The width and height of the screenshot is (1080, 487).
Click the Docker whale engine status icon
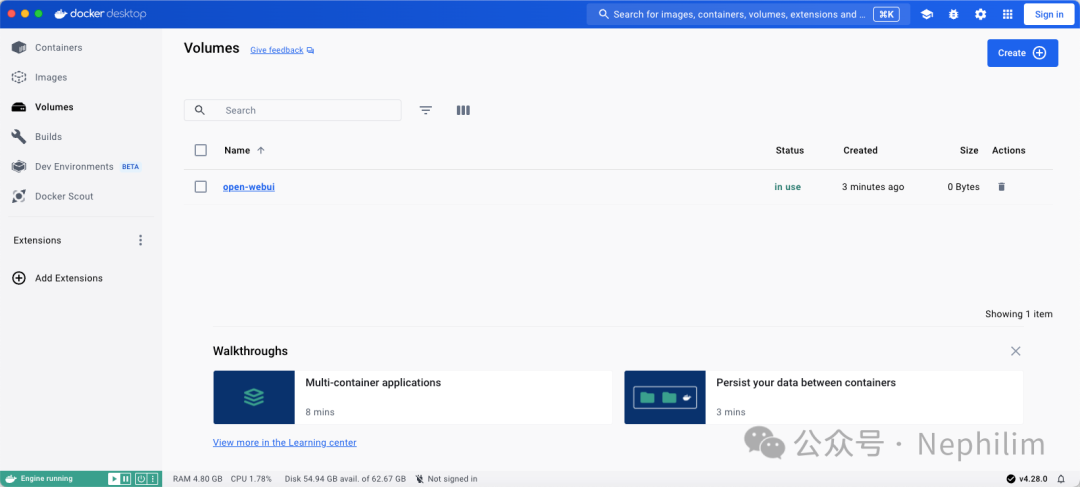coord(11,479)
